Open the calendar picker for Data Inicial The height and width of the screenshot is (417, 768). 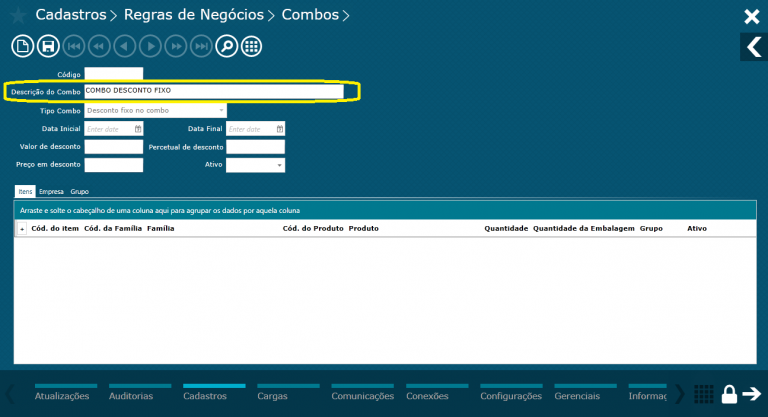[138, 129]
